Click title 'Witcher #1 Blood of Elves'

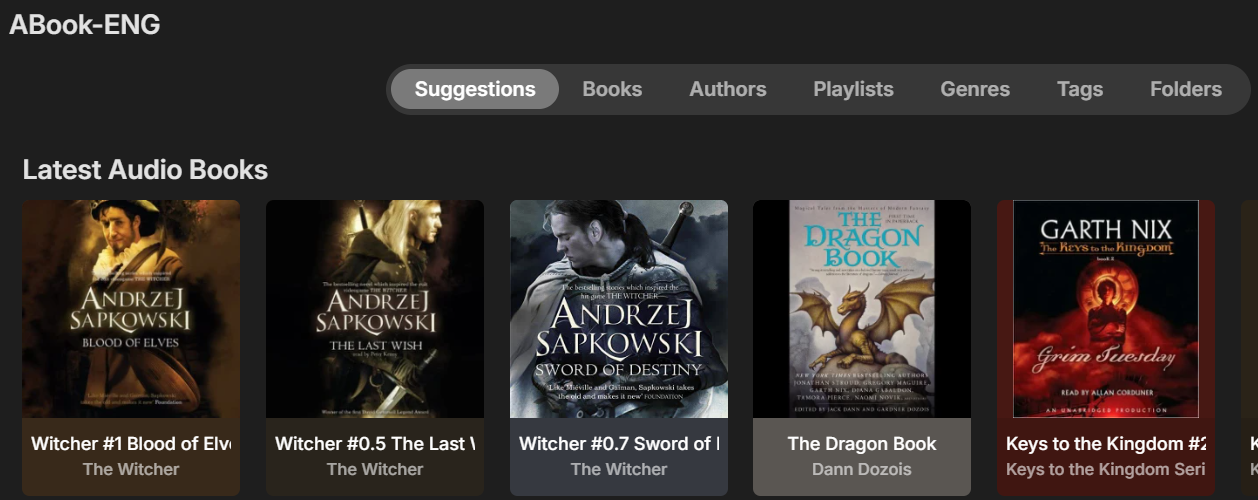click(131, 444)
